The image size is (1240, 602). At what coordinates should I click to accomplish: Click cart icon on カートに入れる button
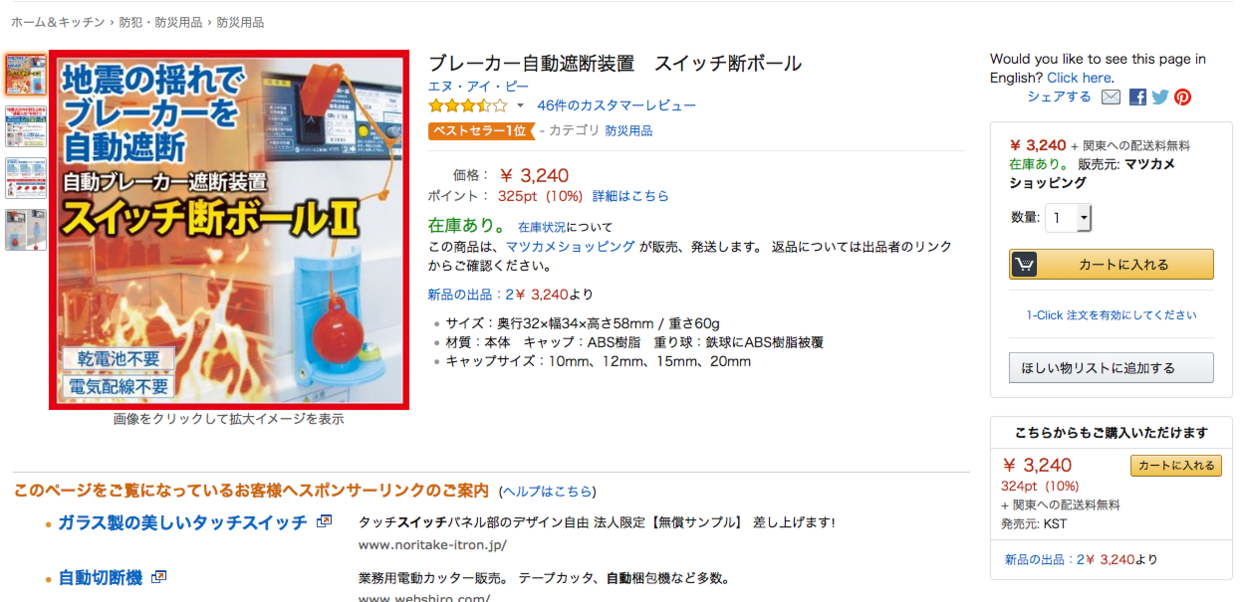(1024, 265)
